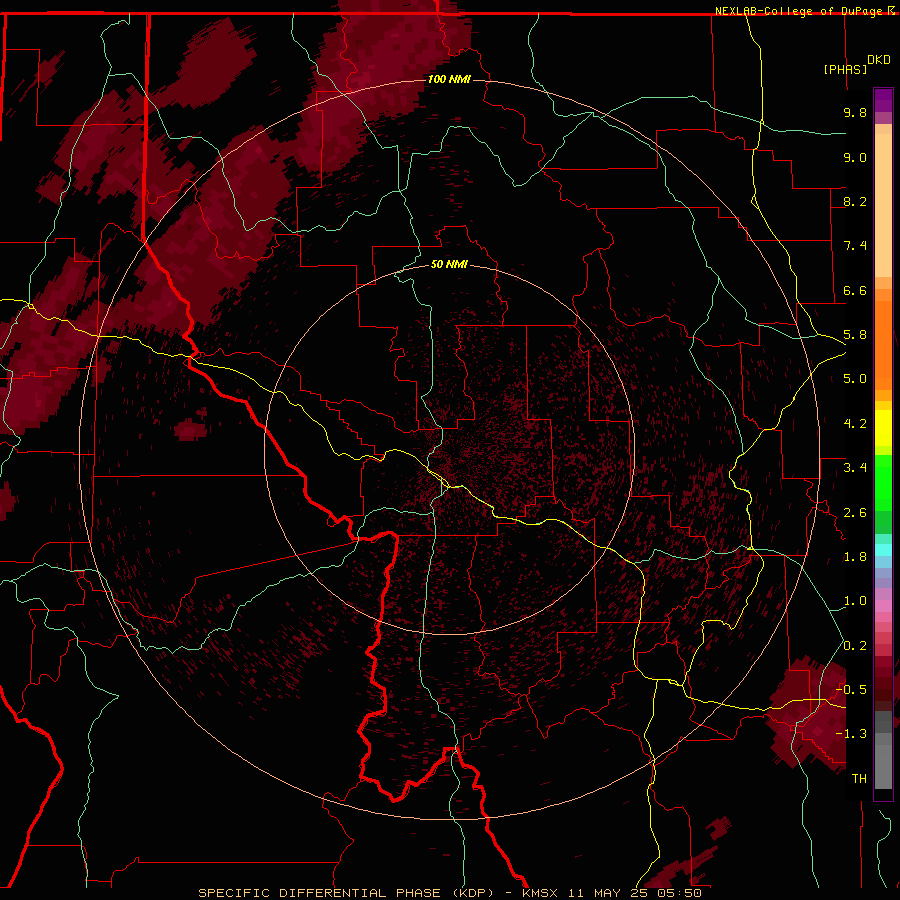Click the -1.3 scale value

(x=851, y=734)
